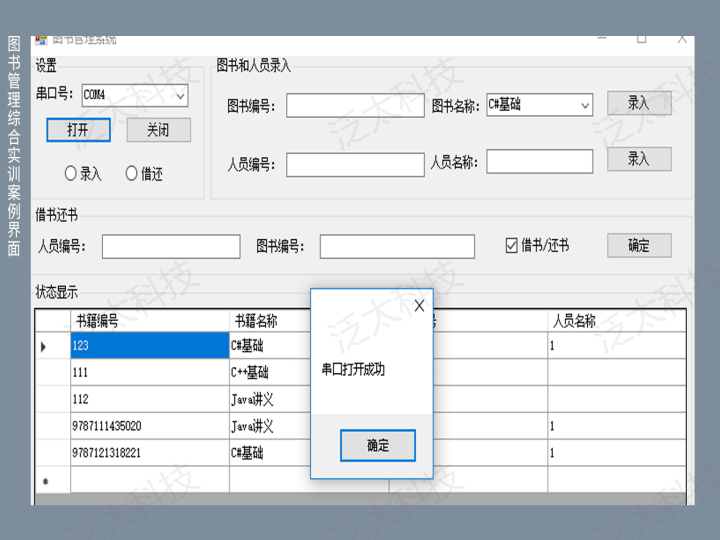Toggle the 借书/还书 checkbox
This screenshot has height=540, width=720.
click(x=512, y=245)
